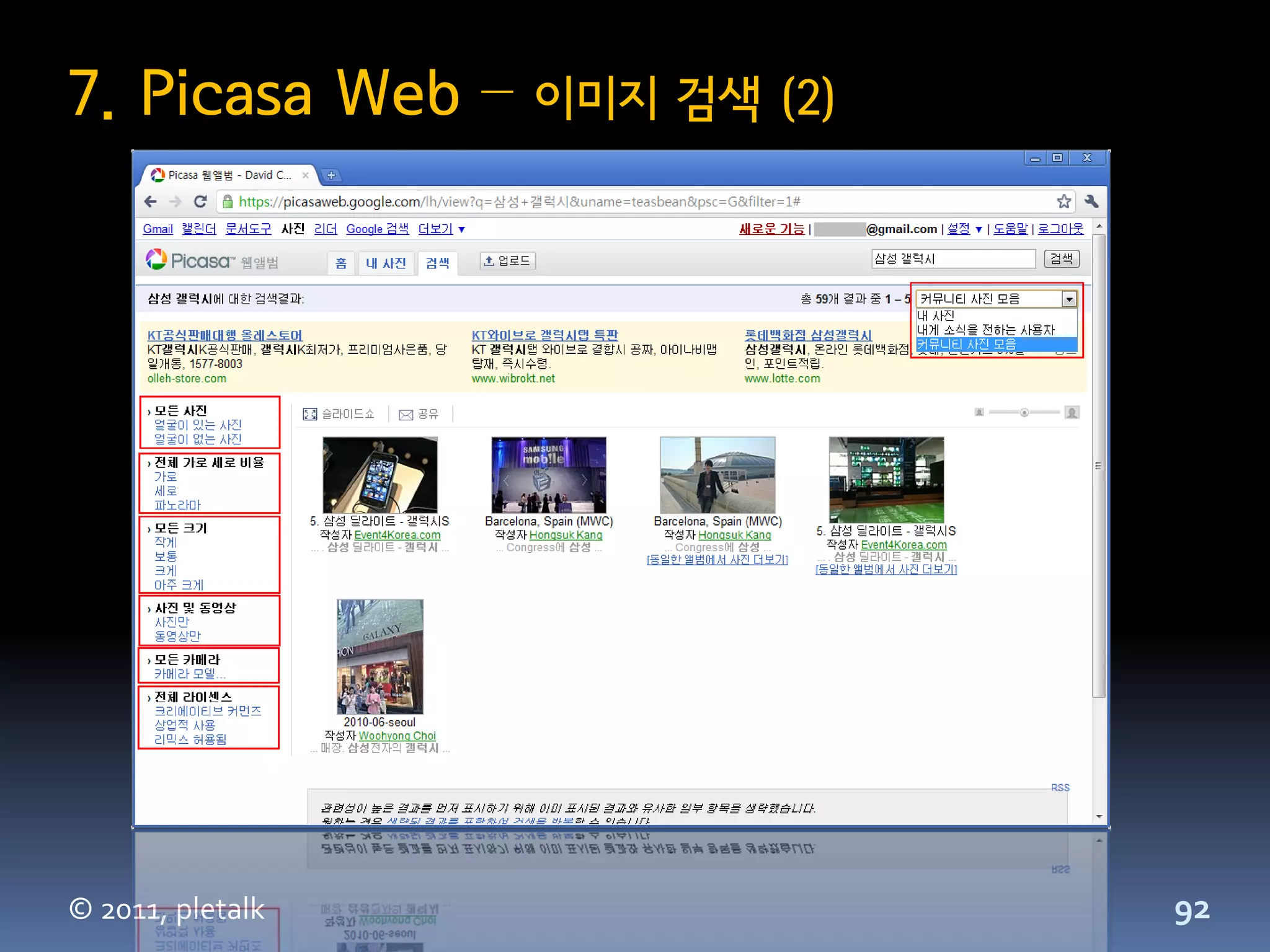
Task: Choose highlighted 커뮤니티 사진 모음 list option
Action: point(997,344)
